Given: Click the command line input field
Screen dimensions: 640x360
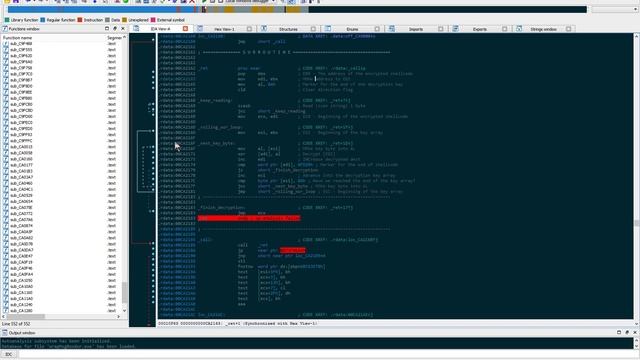Looking at the screenshot, I should coord(328,354).
